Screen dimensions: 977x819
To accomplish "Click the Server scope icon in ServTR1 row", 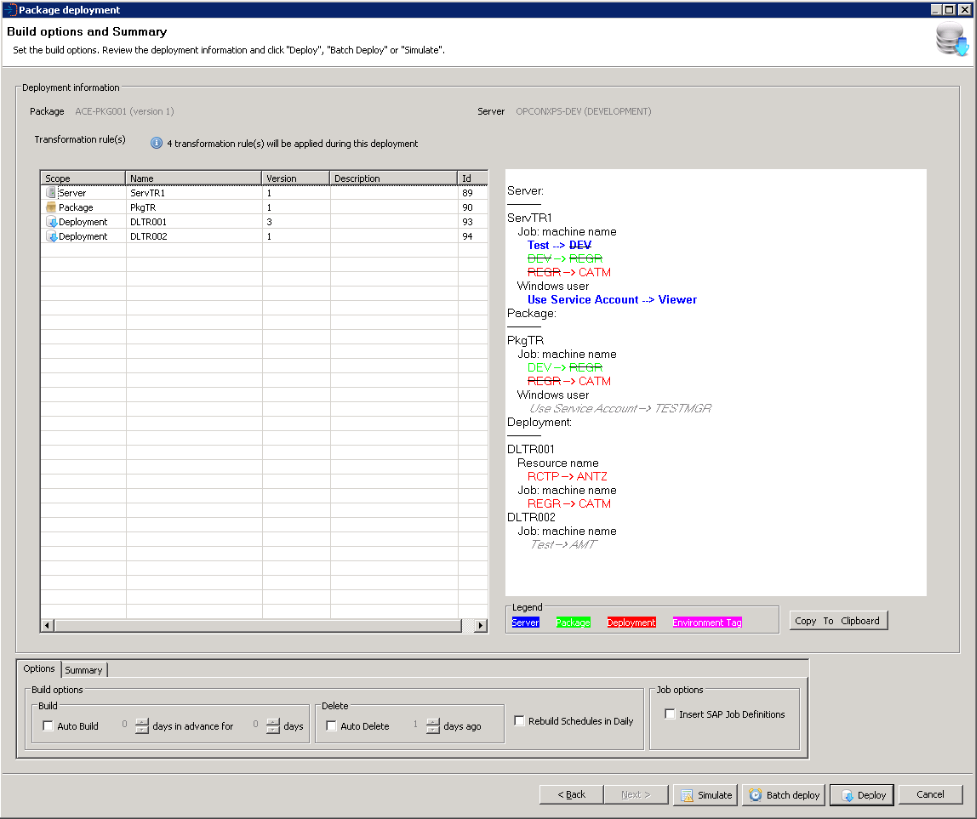I will point(51,193).
